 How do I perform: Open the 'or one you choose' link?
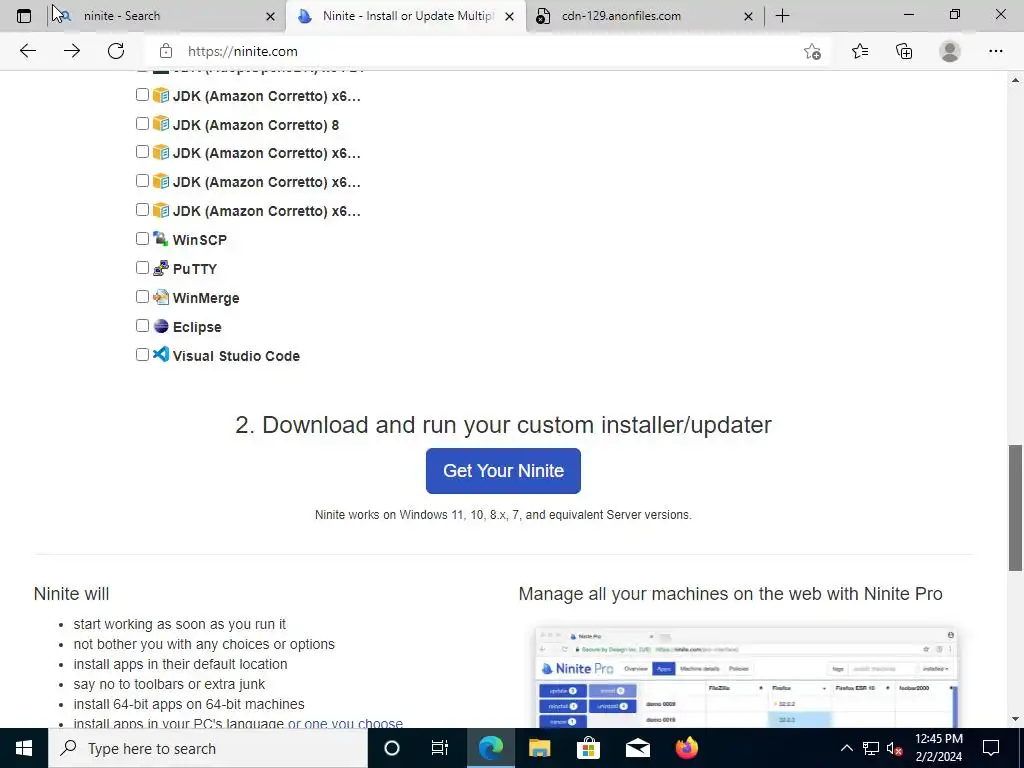pyautogui.click(x=345, y=724)
